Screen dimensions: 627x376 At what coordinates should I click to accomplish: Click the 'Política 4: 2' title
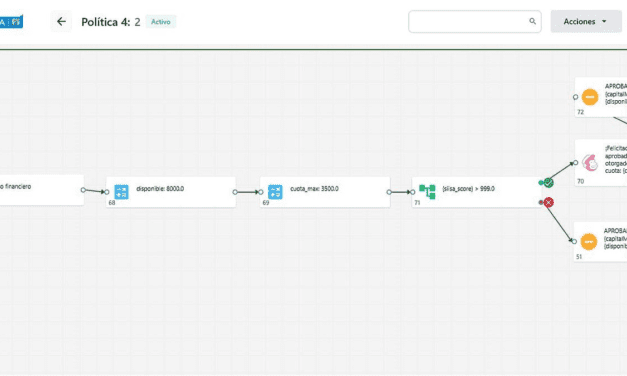click(111, 22)
